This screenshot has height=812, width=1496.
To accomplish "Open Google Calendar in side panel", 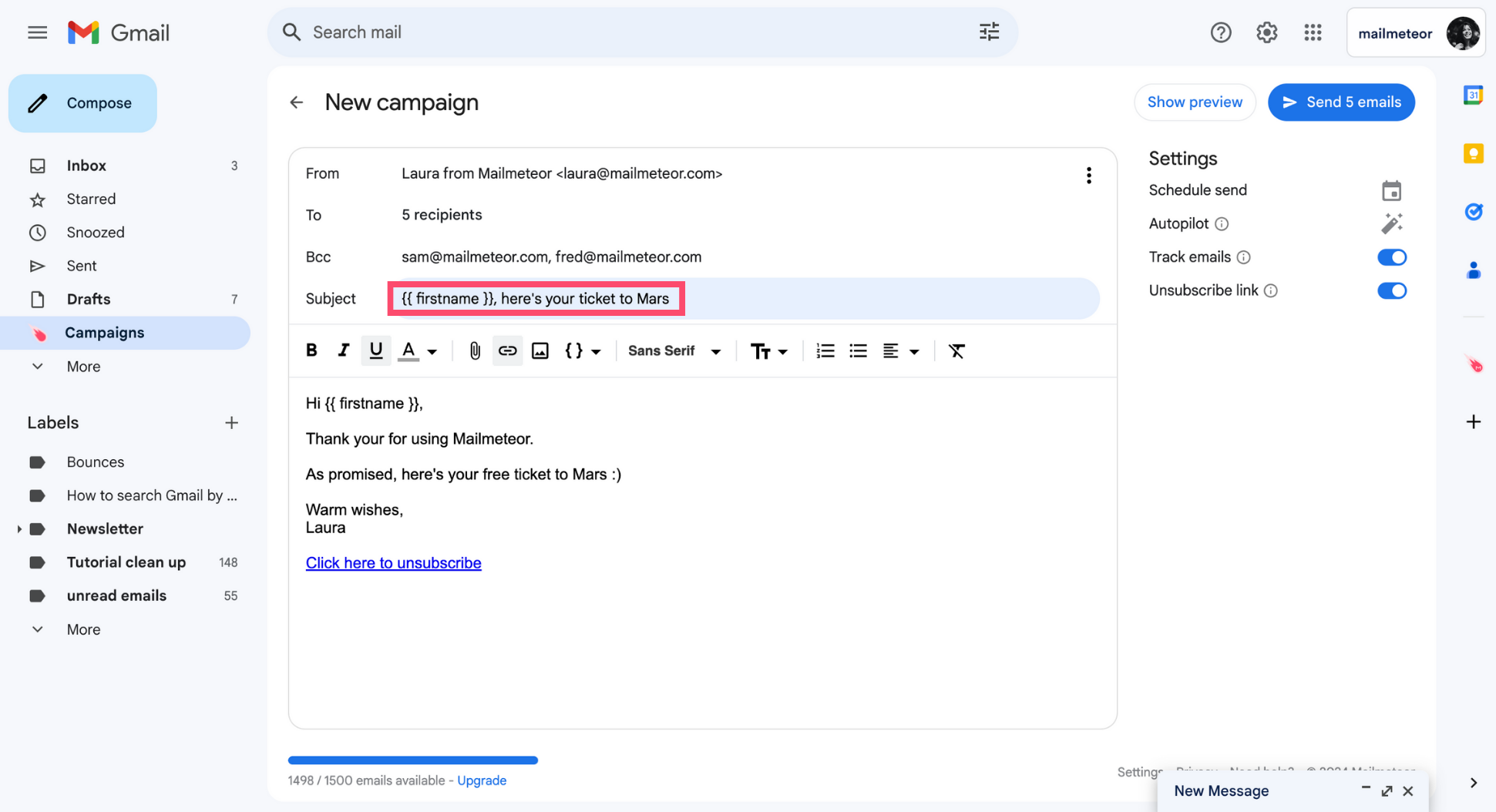I will point(1473,95).
